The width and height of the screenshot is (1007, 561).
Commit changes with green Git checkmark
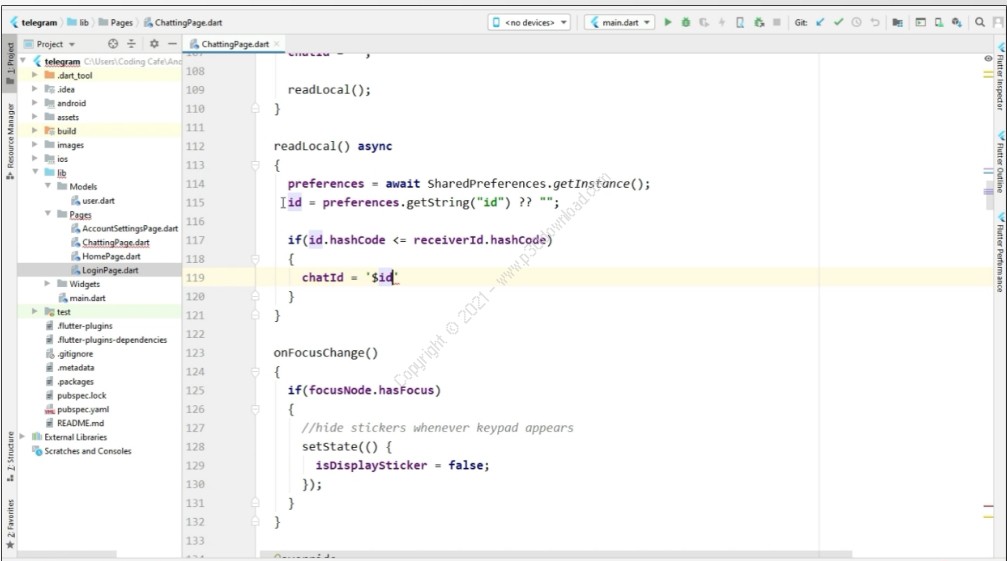point(838,22)
